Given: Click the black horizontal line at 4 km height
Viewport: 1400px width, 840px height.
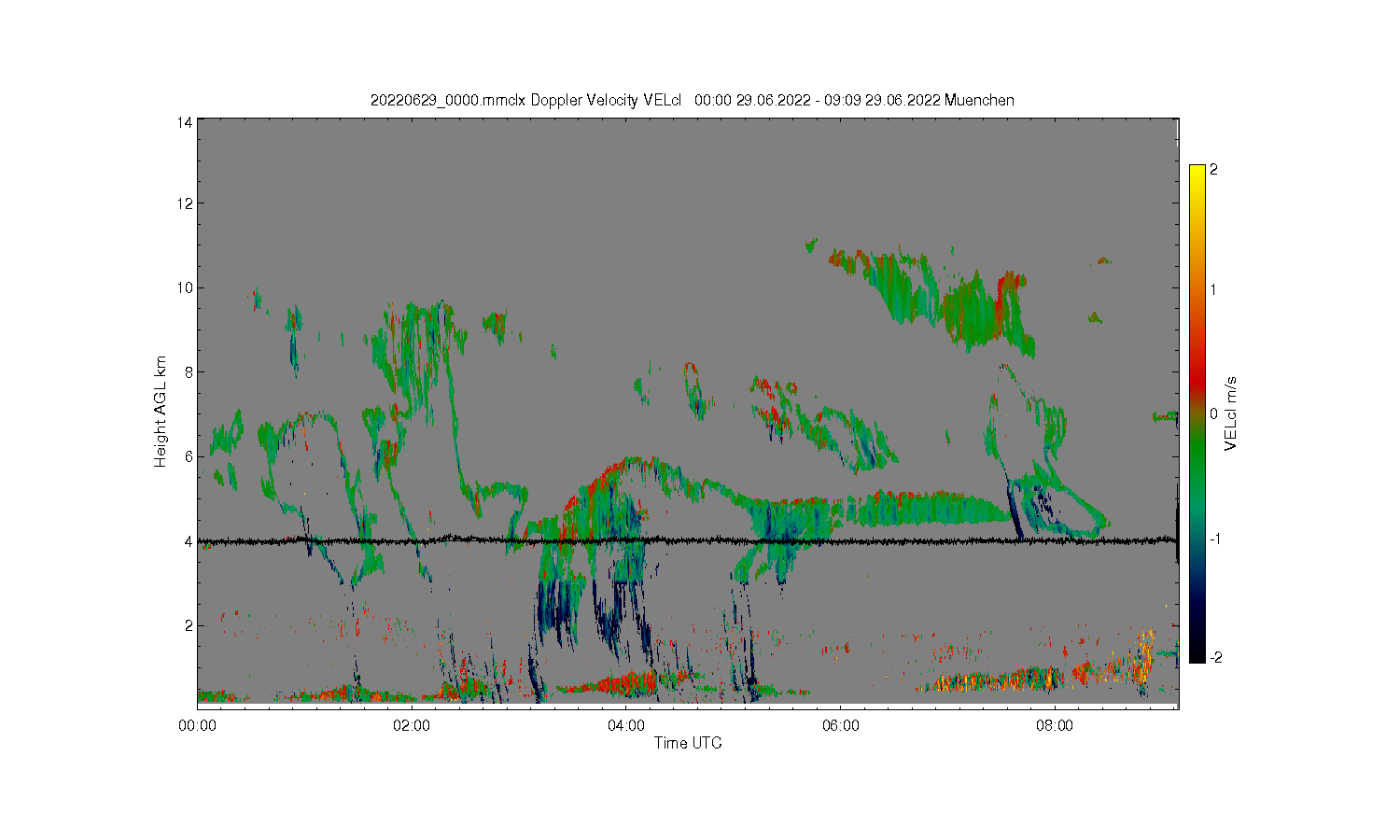Looking at the screenshot, I should pyautogui.click(x=687, y=540).
